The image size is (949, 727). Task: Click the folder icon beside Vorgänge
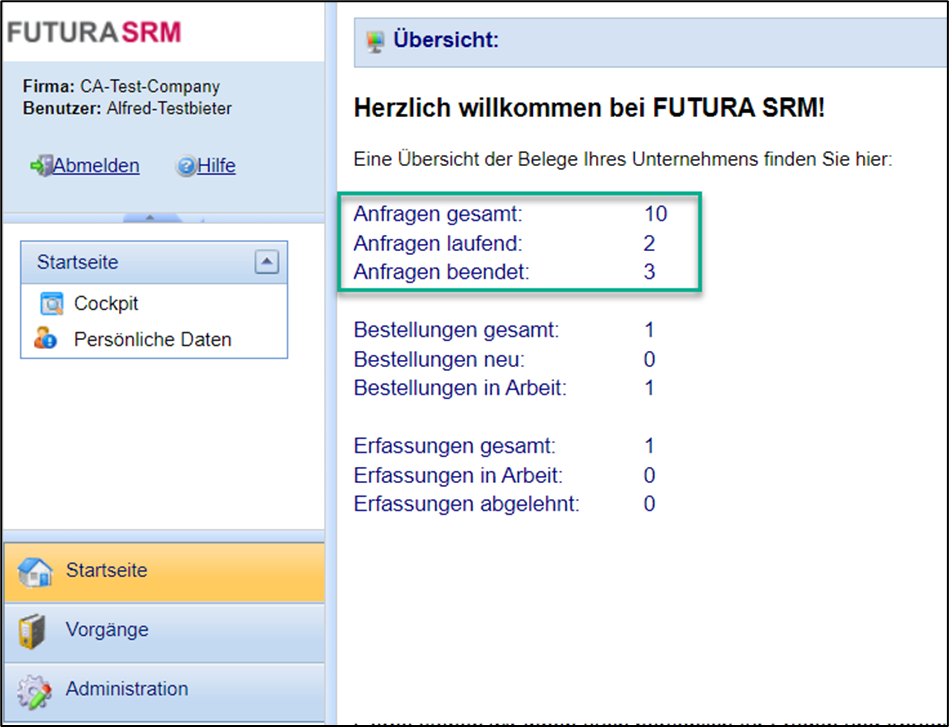click(33, 632)
